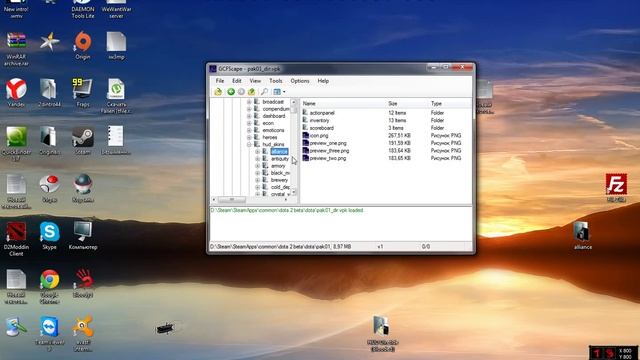
Task: Click the tree vertical scrollbar up arrow
Action: point(293,102)
